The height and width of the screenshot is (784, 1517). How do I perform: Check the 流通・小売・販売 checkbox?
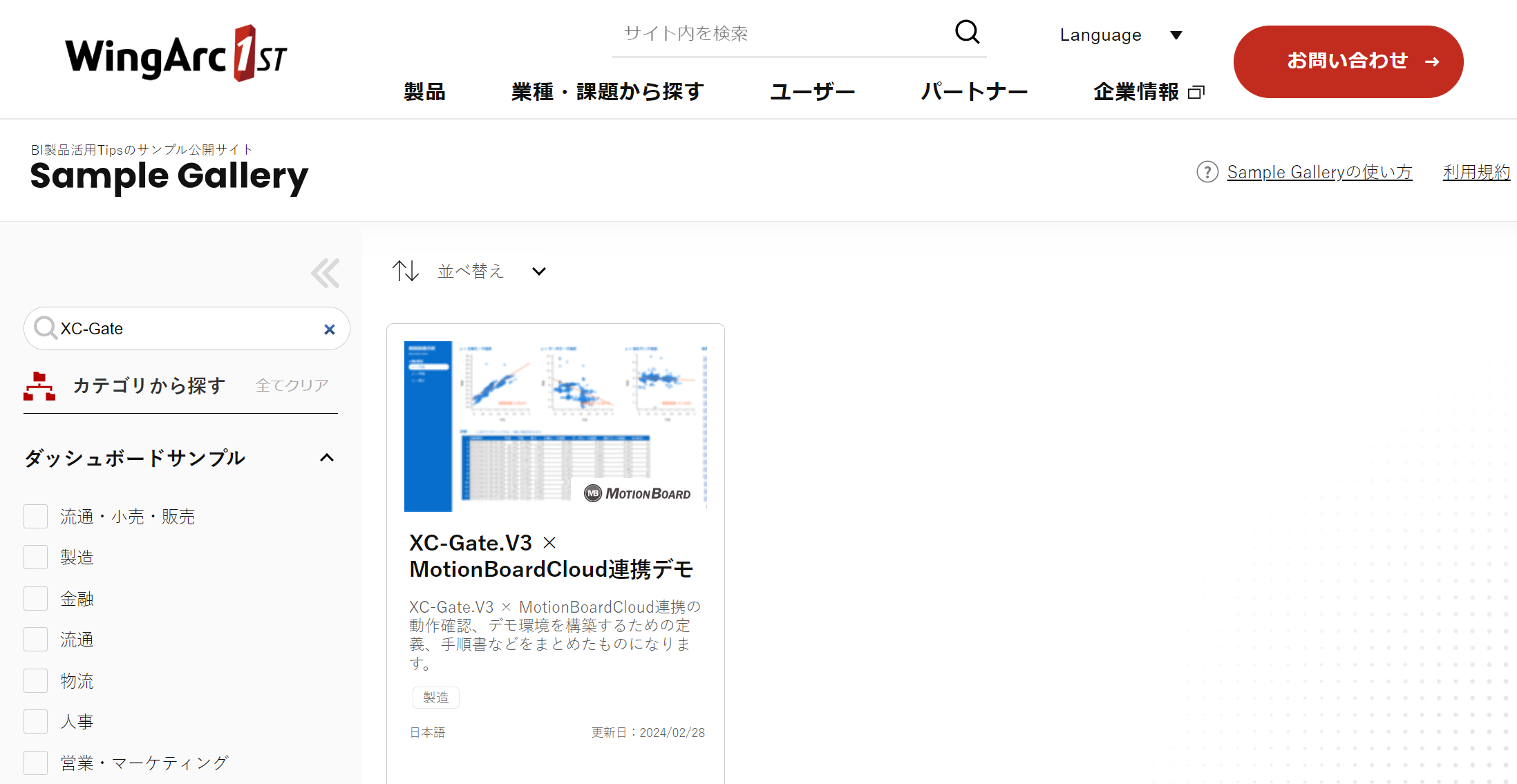point(36,516)
